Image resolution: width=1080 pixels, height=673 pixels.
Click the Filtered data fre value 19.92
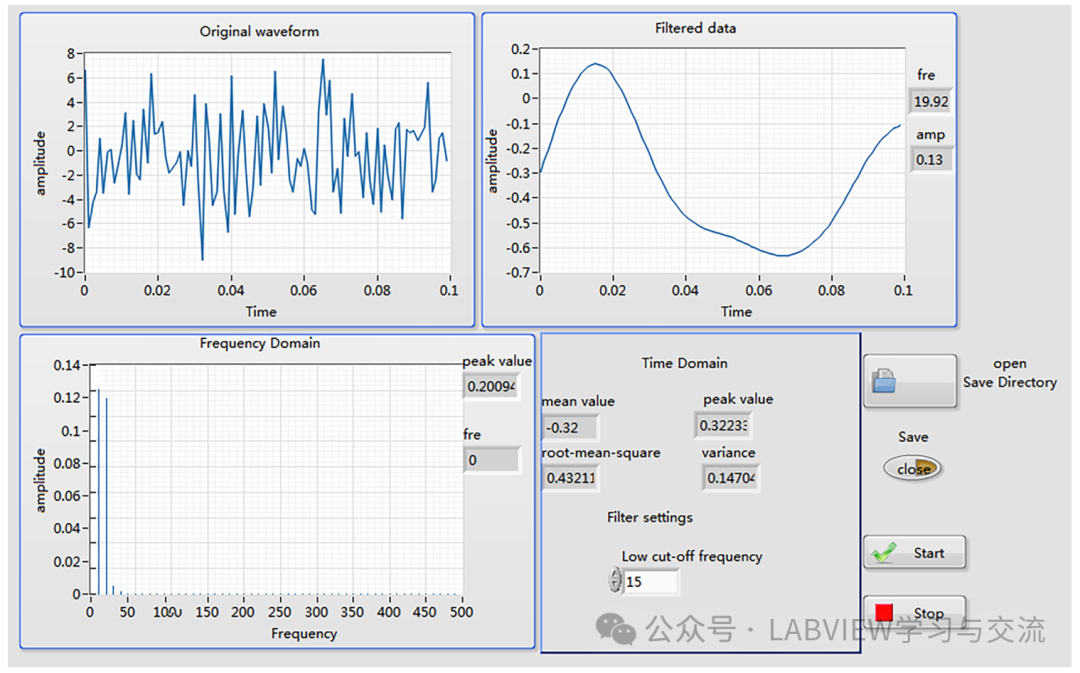[931, 102]
